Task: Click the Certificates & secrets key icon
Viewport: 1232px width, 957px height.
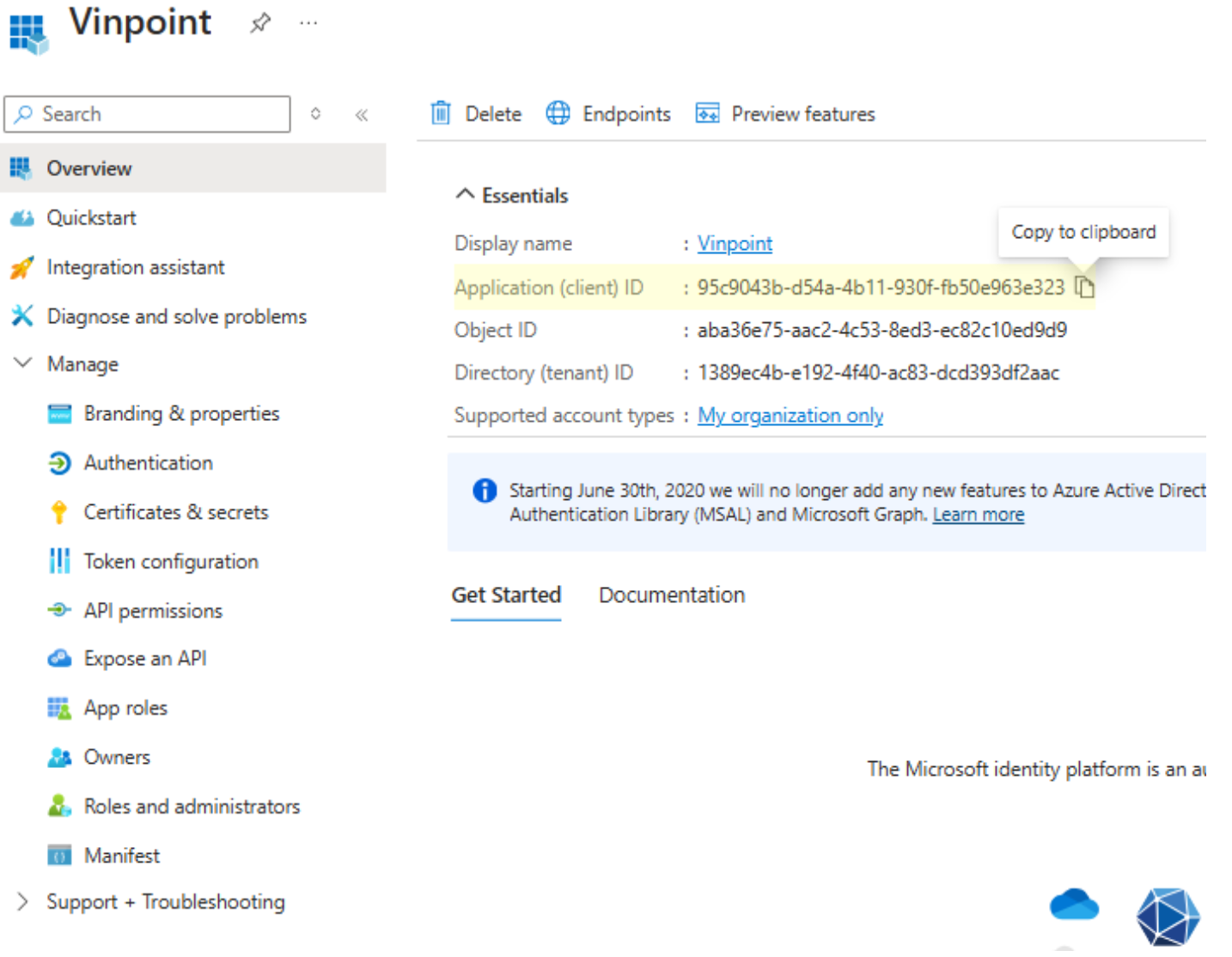Action: tap(59, 512)
